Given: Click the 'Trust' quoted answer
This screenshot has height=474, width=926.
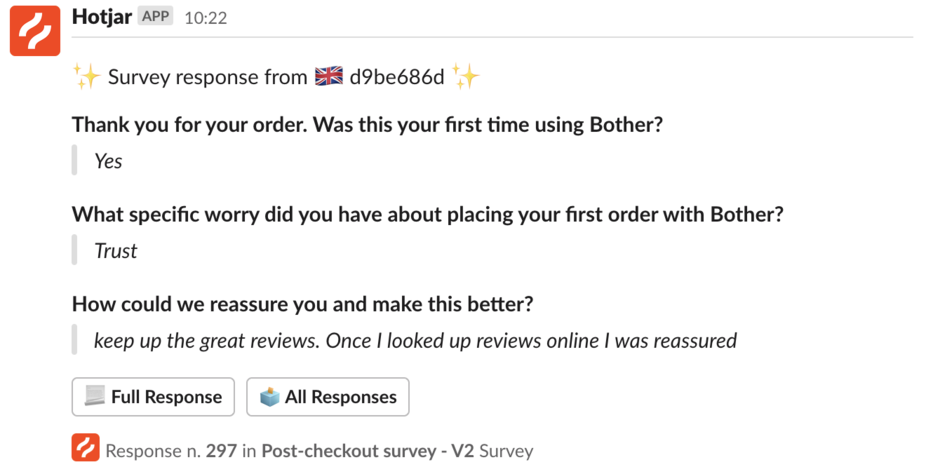Looking at the screenshot, I should tap(116, 251).
